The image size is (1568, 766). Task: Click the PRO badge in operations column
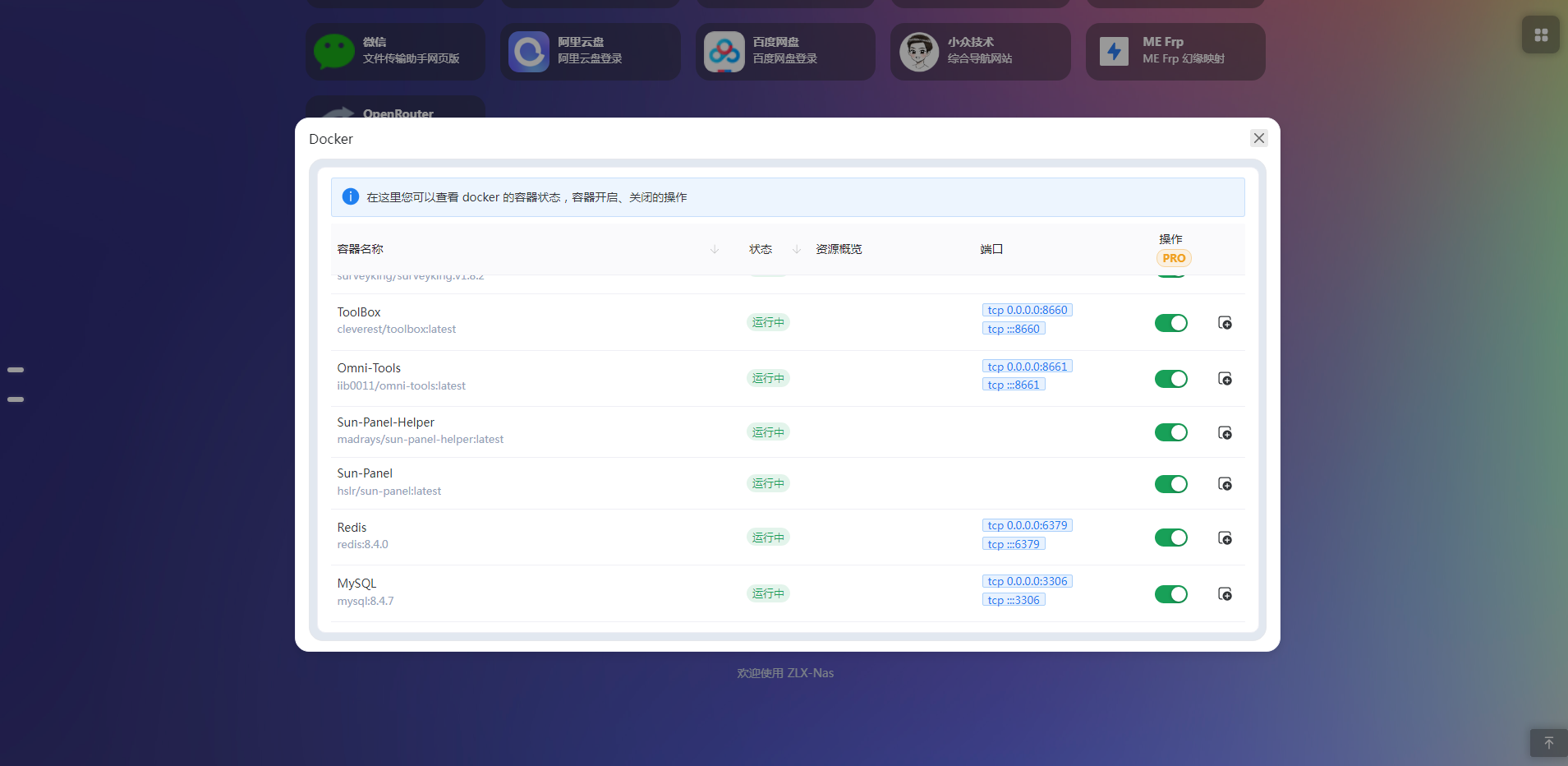1173,258
